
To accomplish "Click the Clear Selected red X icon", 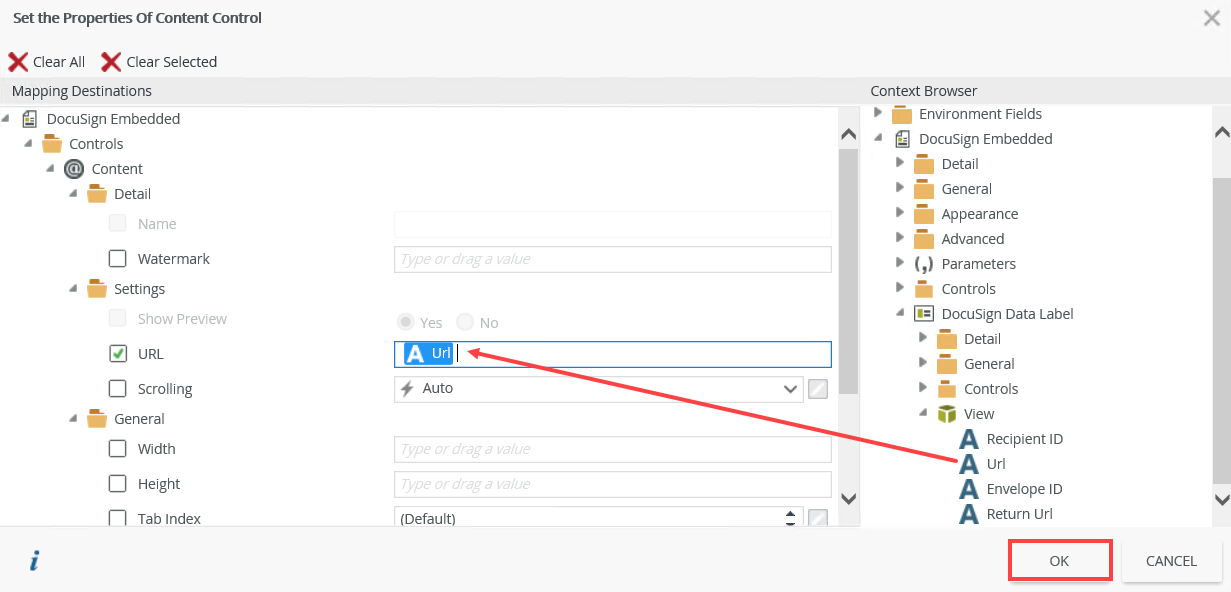I will pos(111,62).
